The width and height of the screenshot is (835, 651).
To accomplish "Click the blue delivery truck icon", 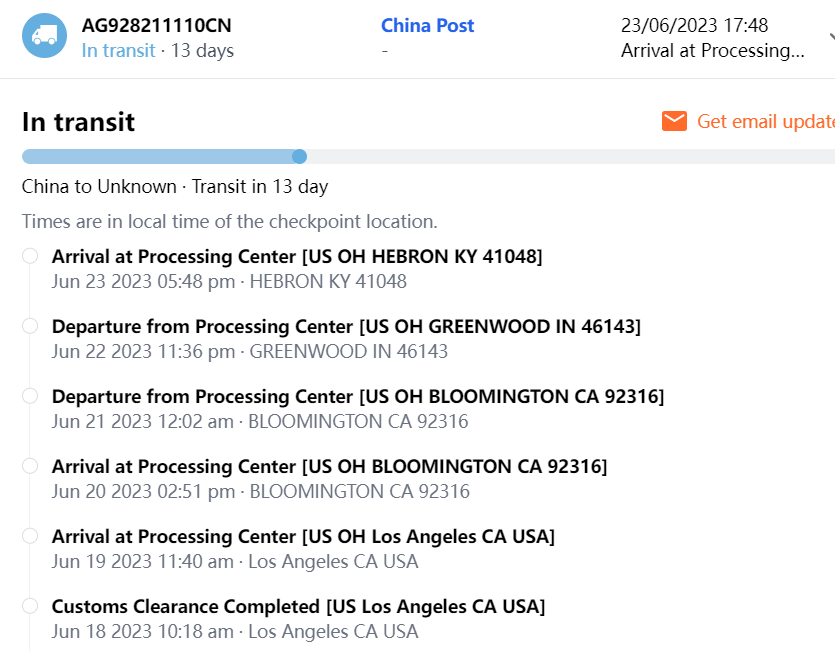I will (x=44, y=36).
